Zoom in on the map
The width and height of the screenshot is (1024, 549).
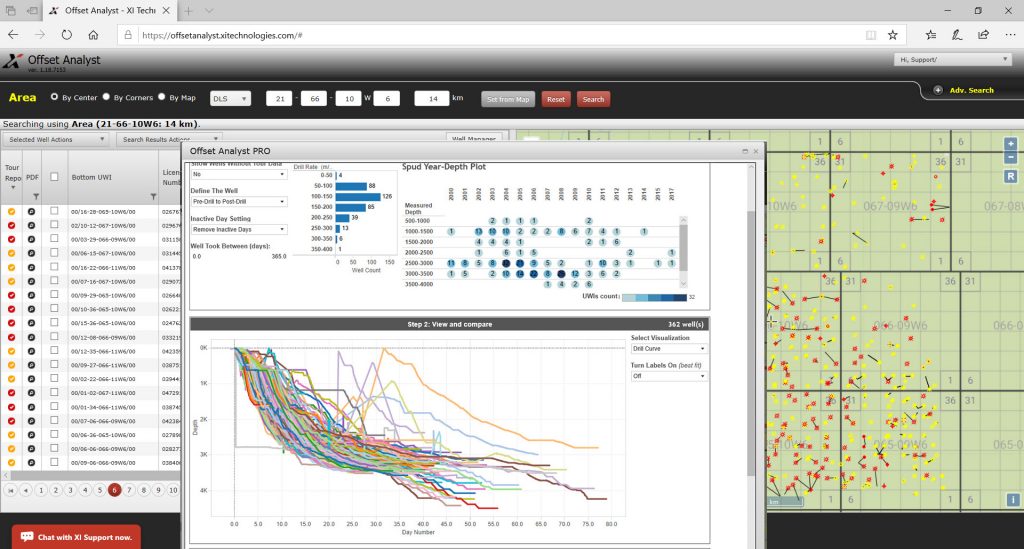[x=1010, y=144]
